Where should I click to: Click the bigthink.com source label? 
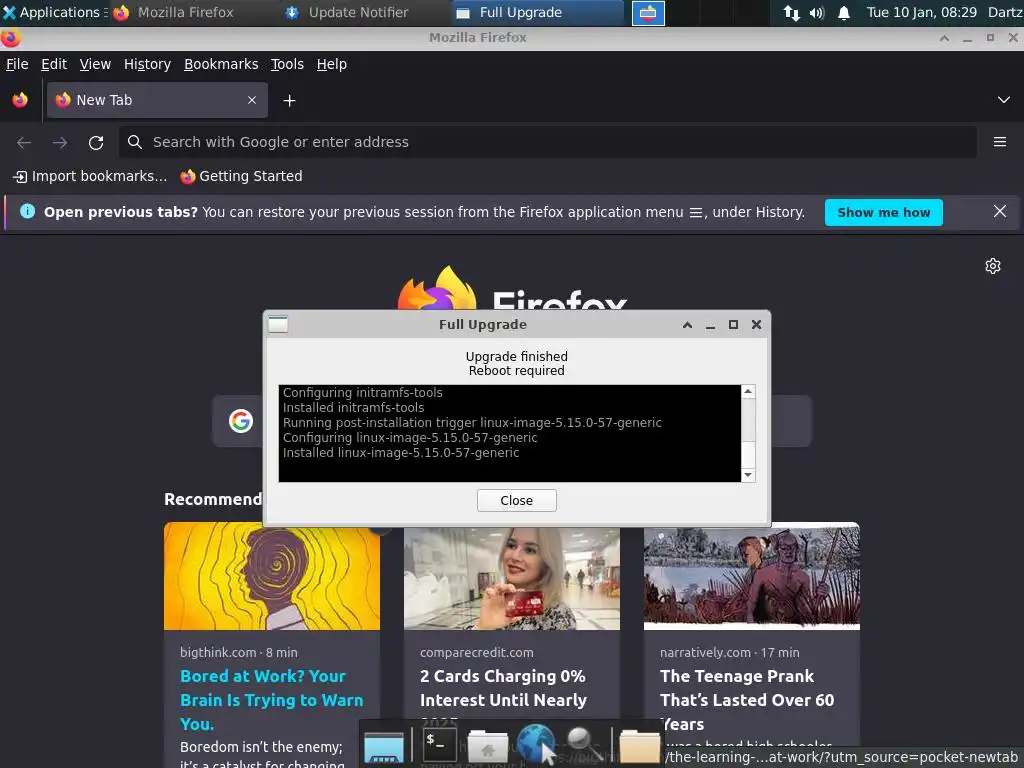click(218, 652)
